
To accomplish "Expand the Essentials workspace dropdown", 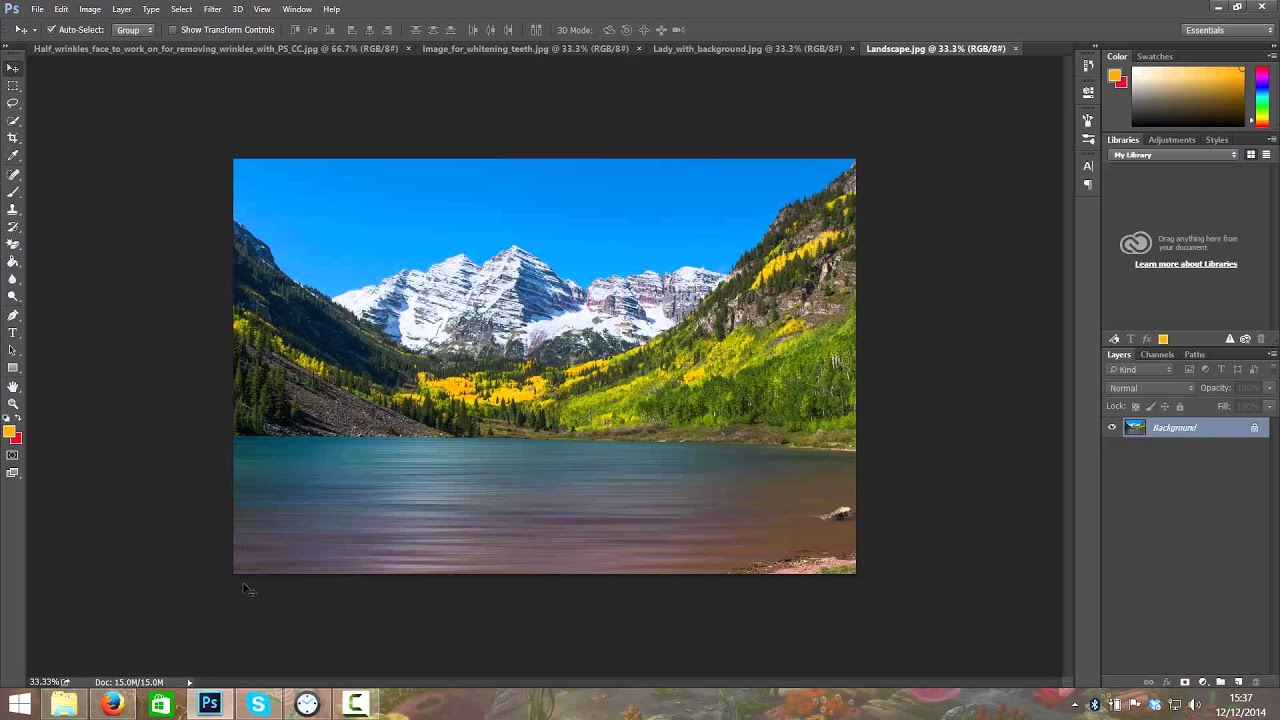I will click(1228, 30).
